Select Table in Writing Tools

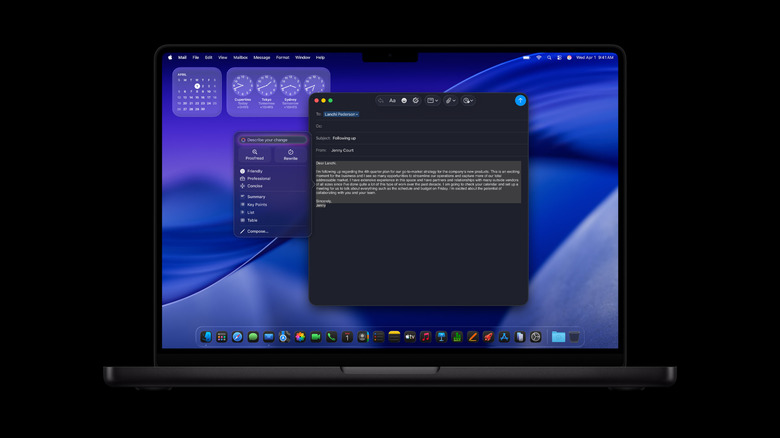tap(272, 220)
